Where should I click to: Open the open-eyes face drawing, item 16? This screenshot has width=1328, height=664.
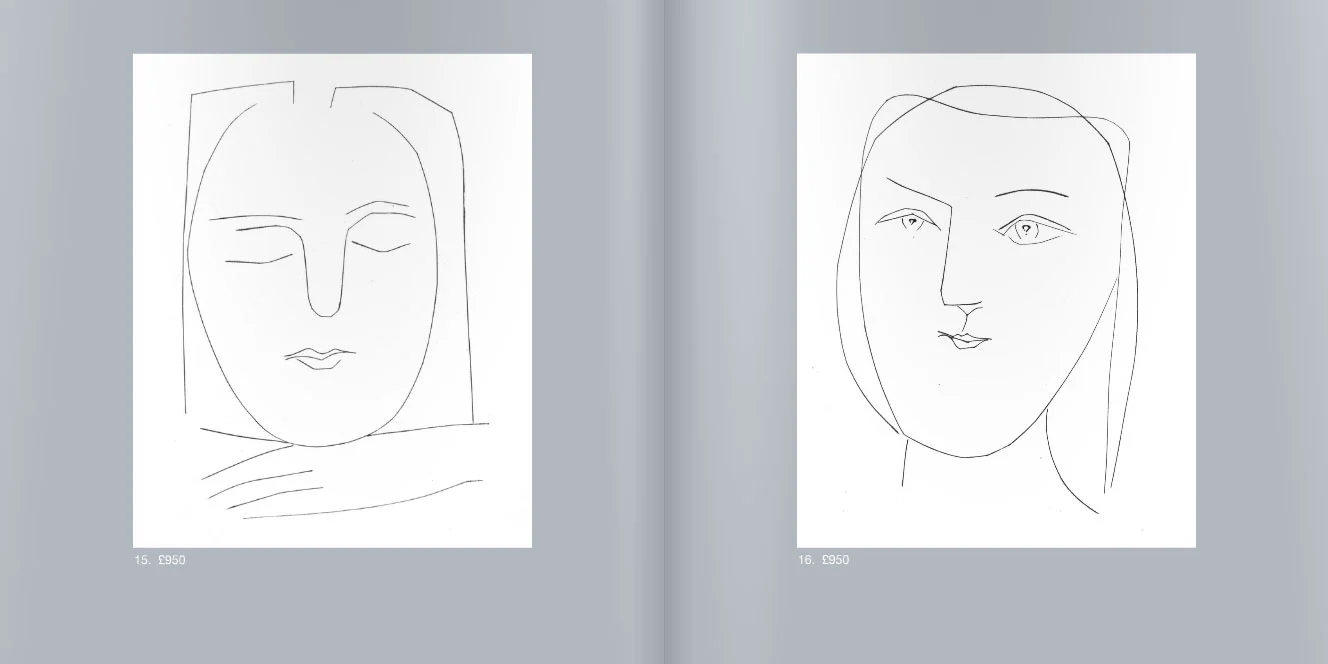(x=996, y=300)
